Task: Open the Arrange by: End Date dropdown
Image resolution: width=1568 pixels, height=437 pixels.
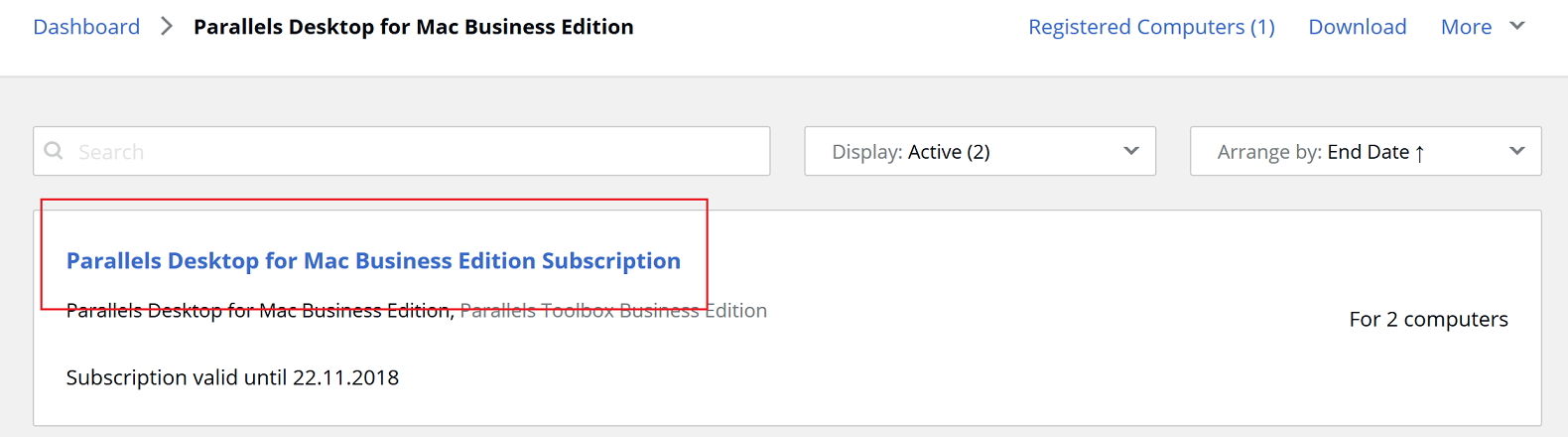Action: [x=1365, y=152]
